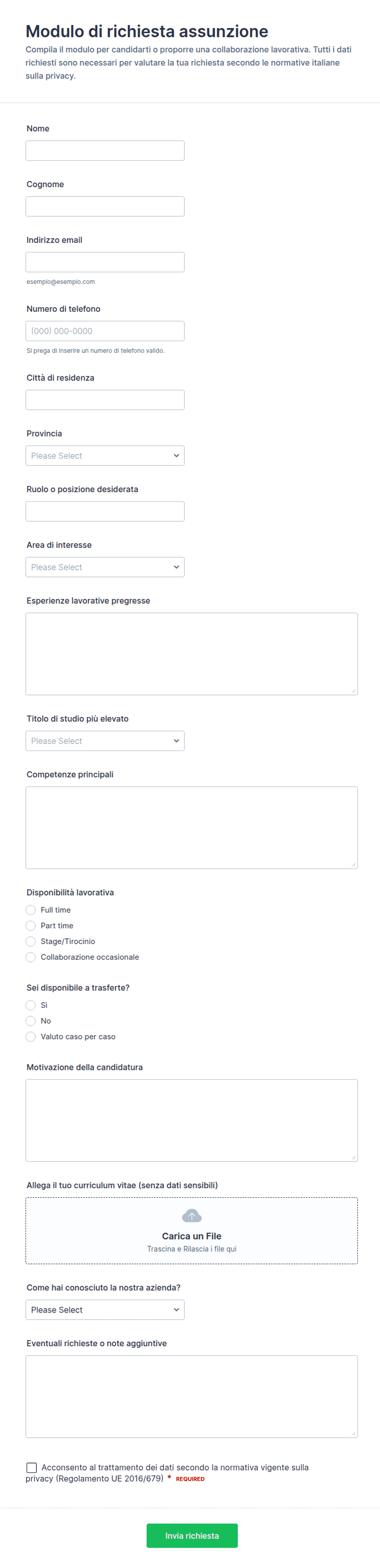Focus the Nome input field

coord(105,150)
